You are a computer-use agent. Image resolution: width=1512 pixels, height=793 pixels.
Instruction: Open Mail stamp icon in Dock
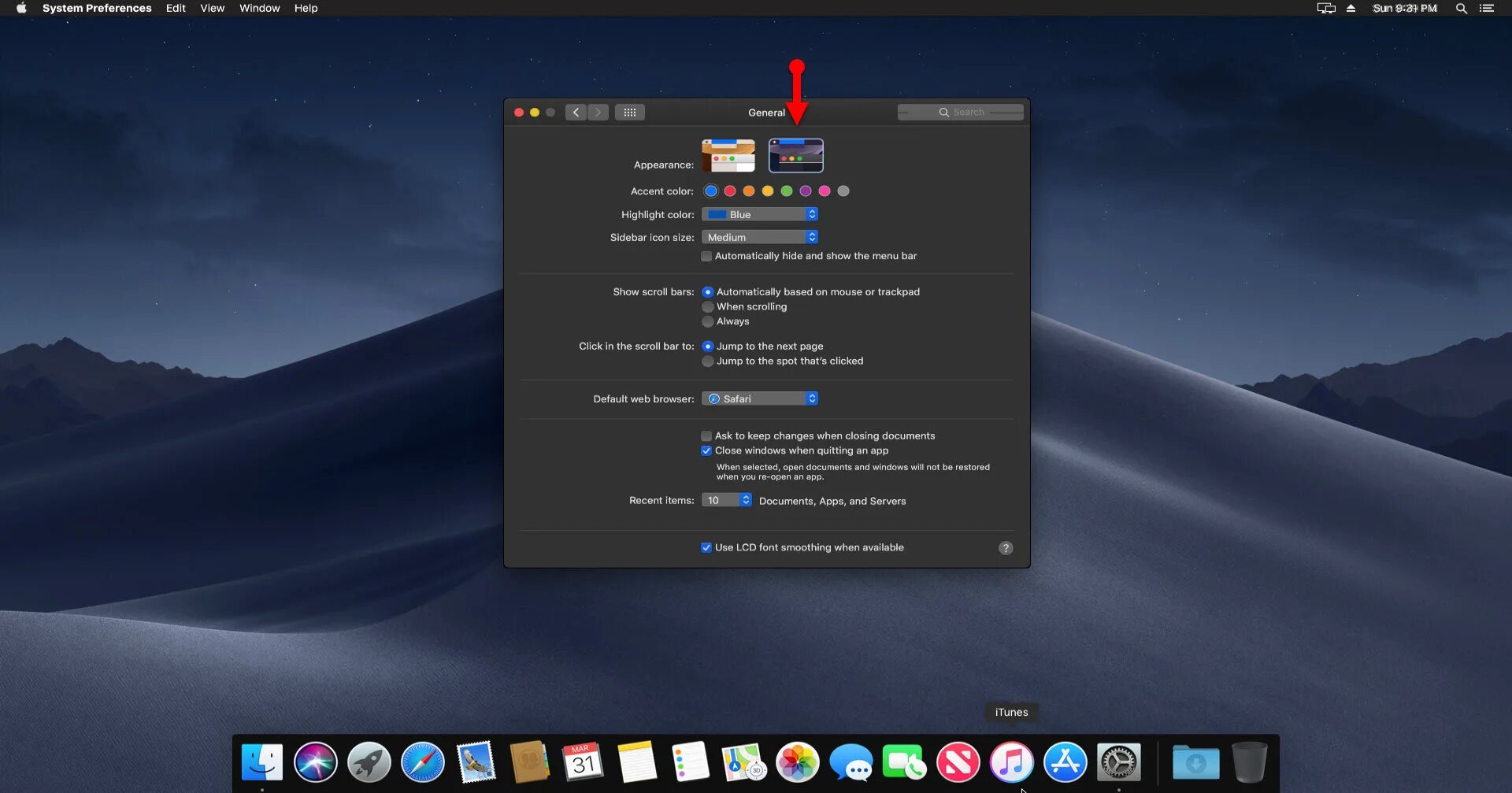click(476, 762)
